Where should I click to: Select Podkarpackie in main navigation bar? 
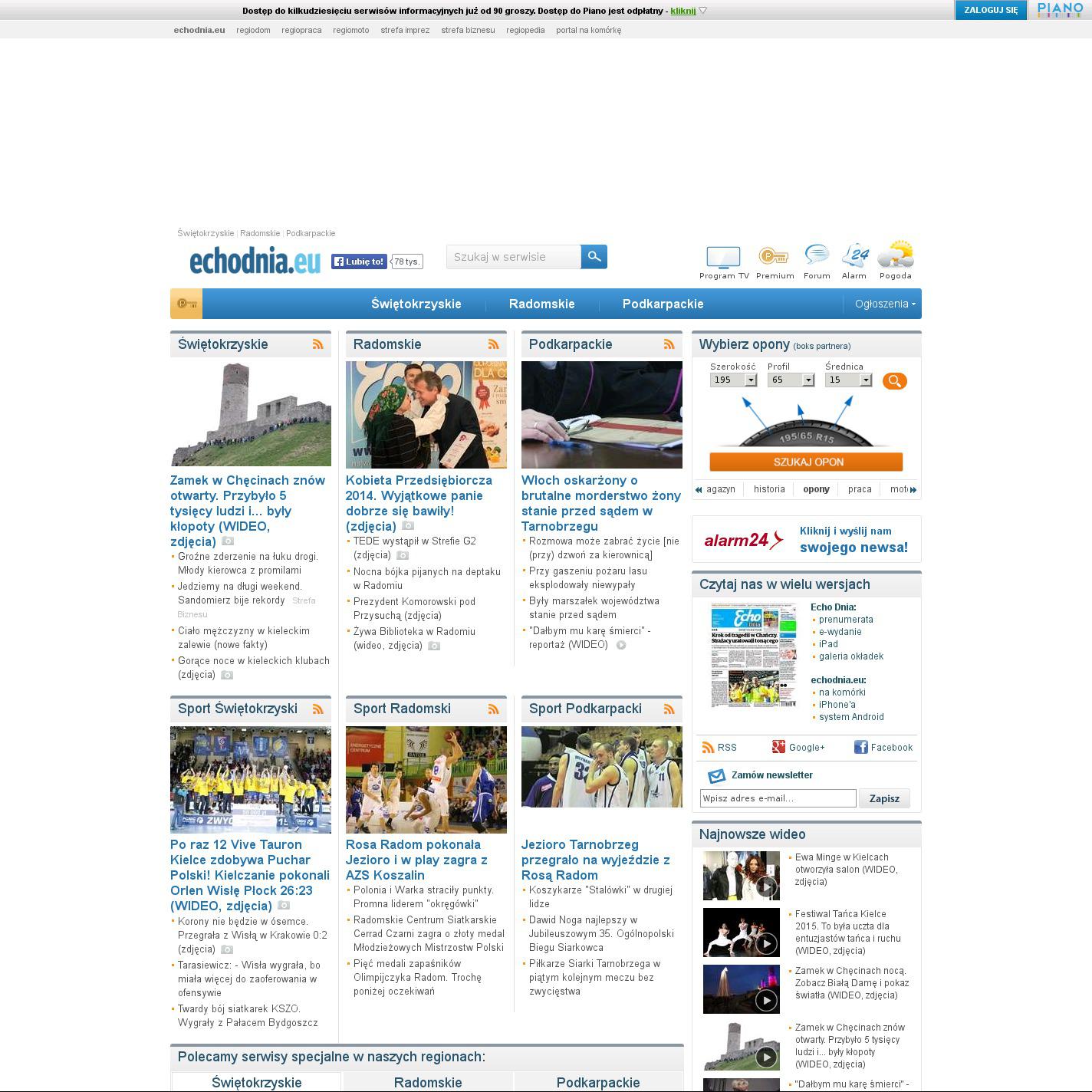[663, 304]
